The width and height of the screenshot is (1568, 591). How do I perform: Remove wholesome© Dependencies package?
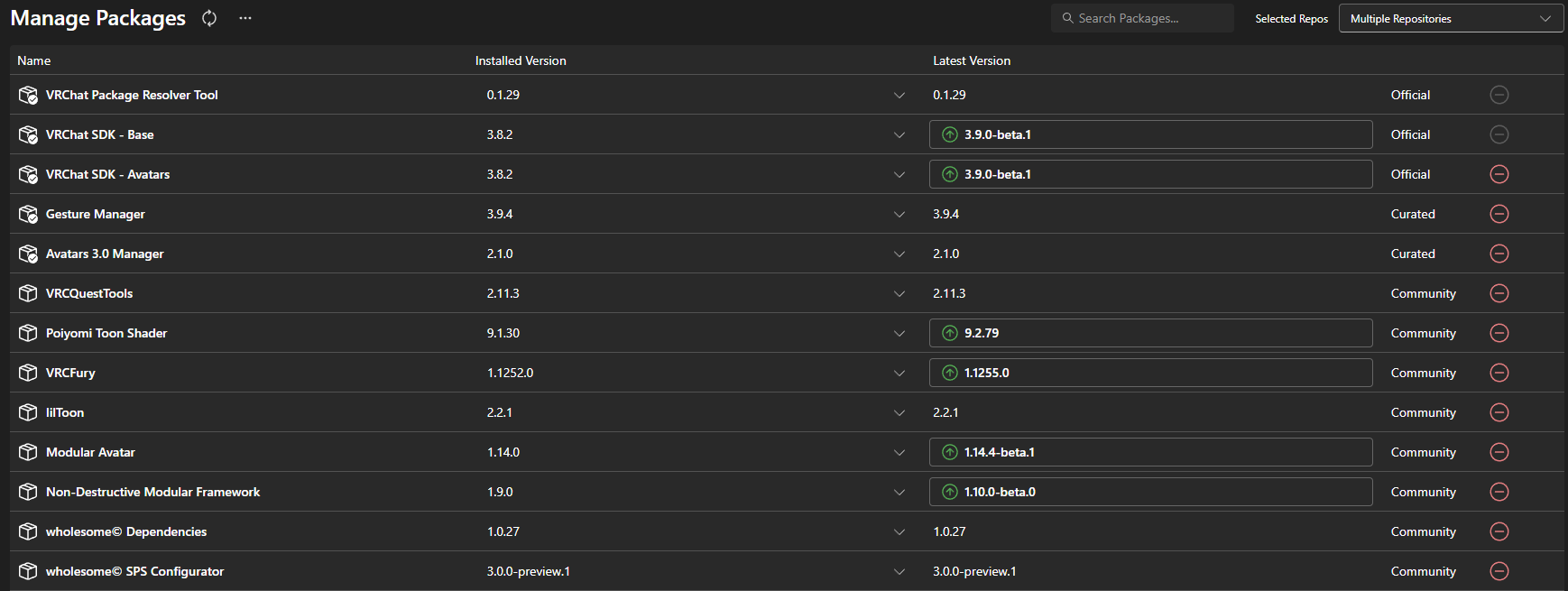pyautogui.click(x=1499, y=531)
